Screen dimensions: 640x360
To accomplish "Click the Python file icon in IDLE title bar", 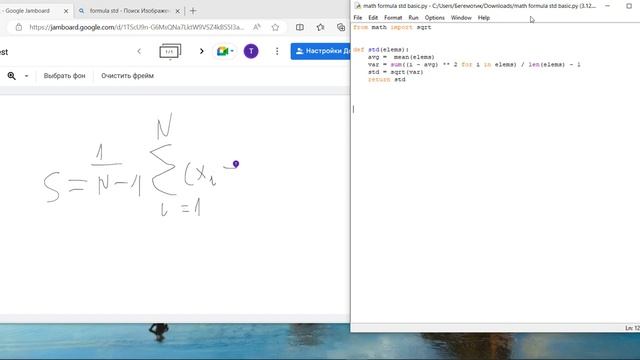I will click(358, 6).
